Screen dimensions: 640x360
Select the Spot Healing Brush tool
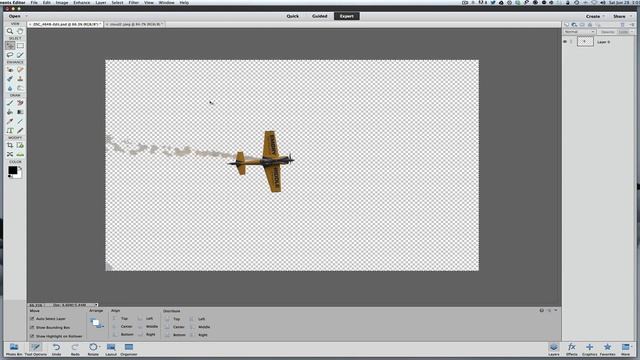pos(20,70)
